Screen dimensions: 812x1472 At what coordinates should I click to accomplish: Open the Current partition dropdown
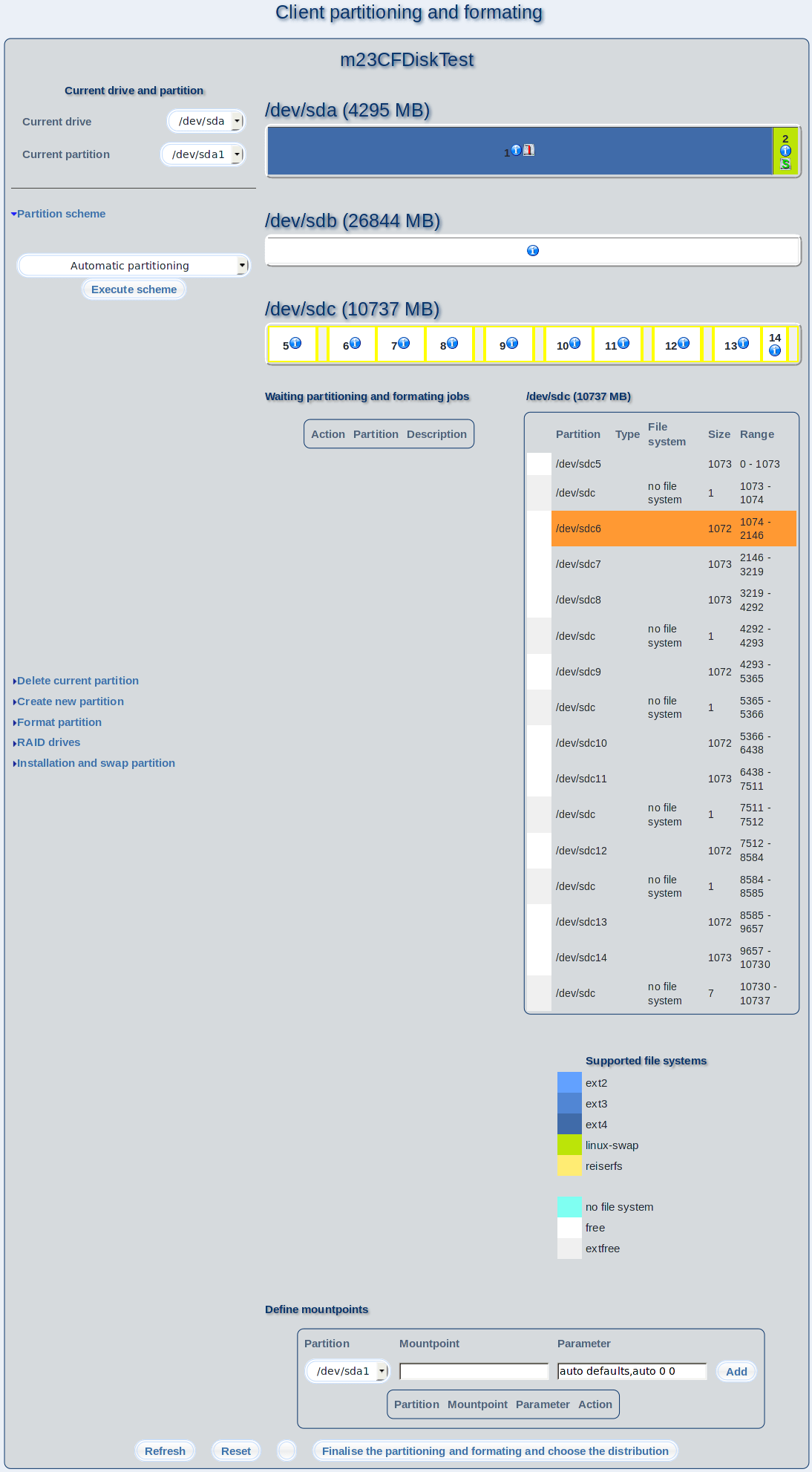pyautogui.click(x=203, y=154)
